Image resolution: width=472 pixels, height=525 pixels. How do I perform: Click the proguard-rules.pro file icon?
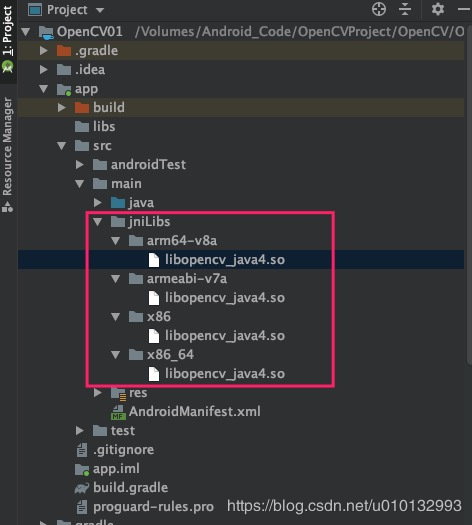click(82, 507)
